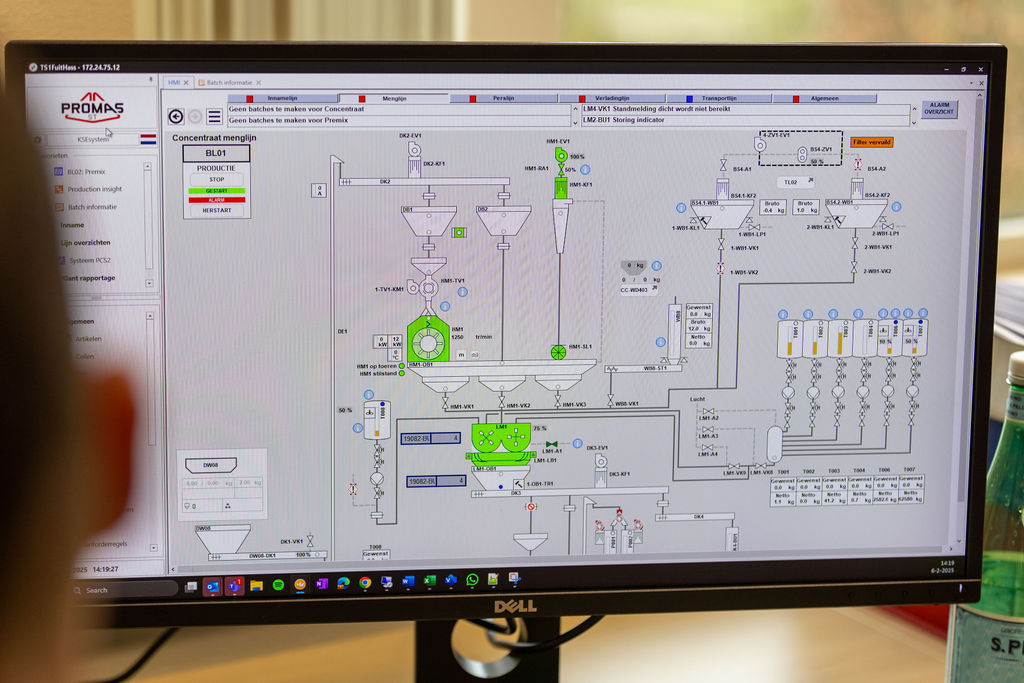Toggle the B54-A2 valve with red alert
The width and height of the screenshot is (1024, 683).
click(x=857, y=163)
